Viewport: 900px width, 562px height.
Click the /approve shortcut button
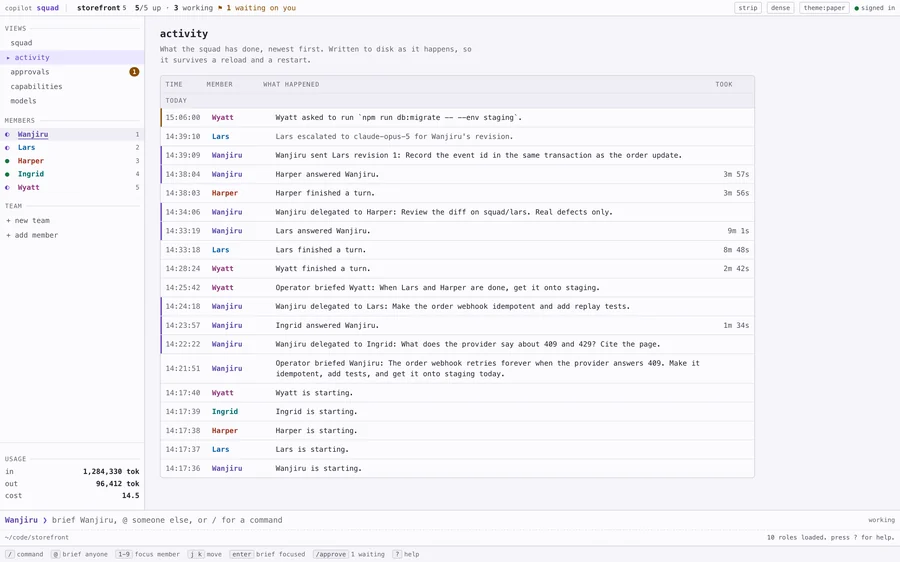pyautogui.click(x=331, y=554)
